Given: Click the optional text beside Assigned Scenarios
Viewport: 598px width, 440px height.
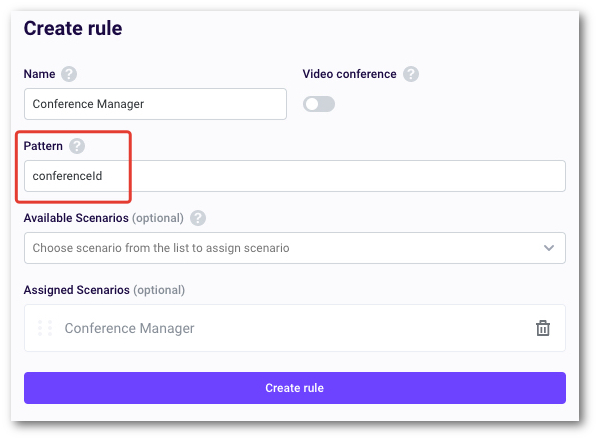Looking at the screenshot, I should click(x=159, y=290).
